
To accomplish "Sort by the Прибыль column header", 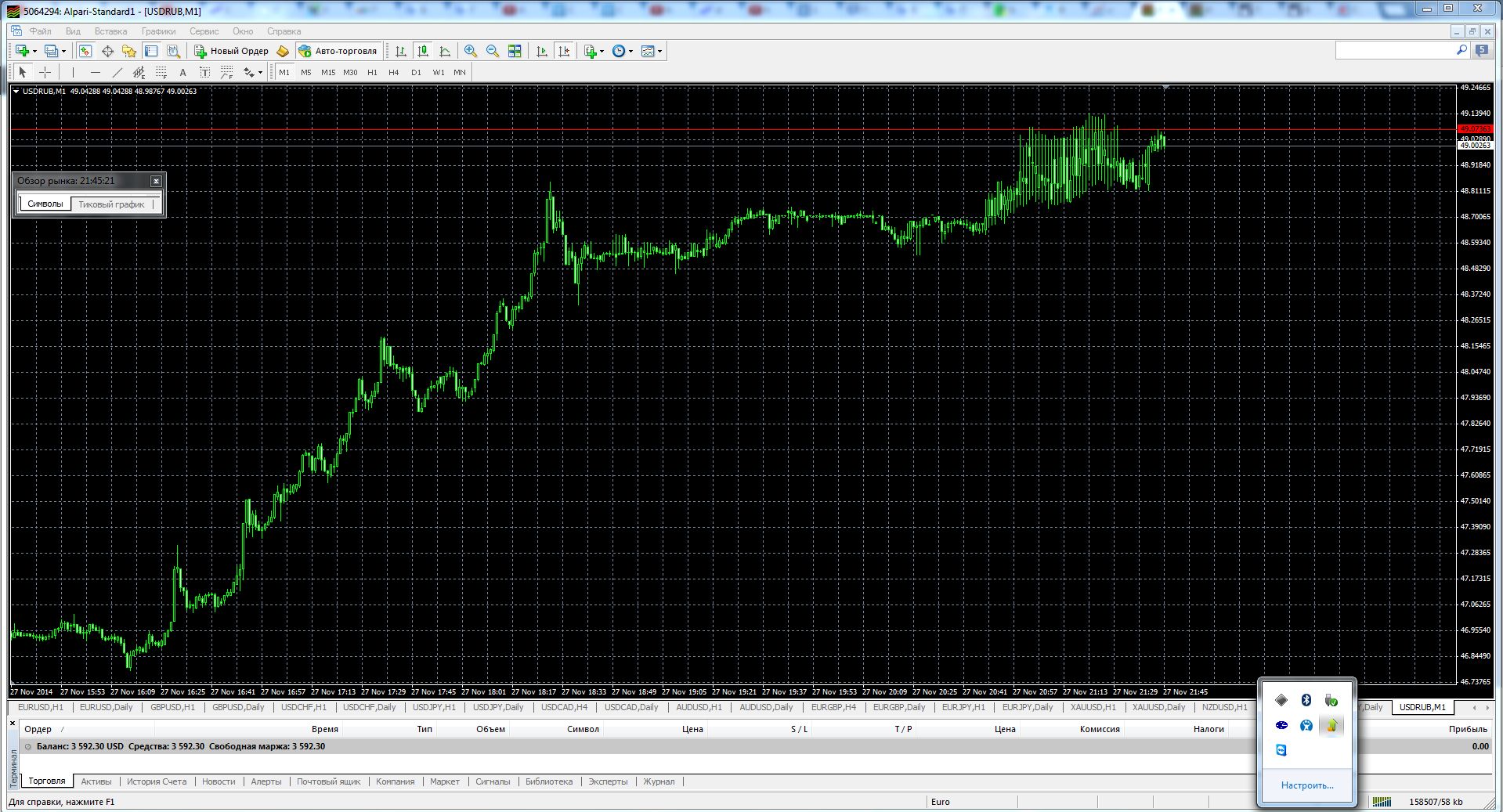I will (x=1468, y=729).
